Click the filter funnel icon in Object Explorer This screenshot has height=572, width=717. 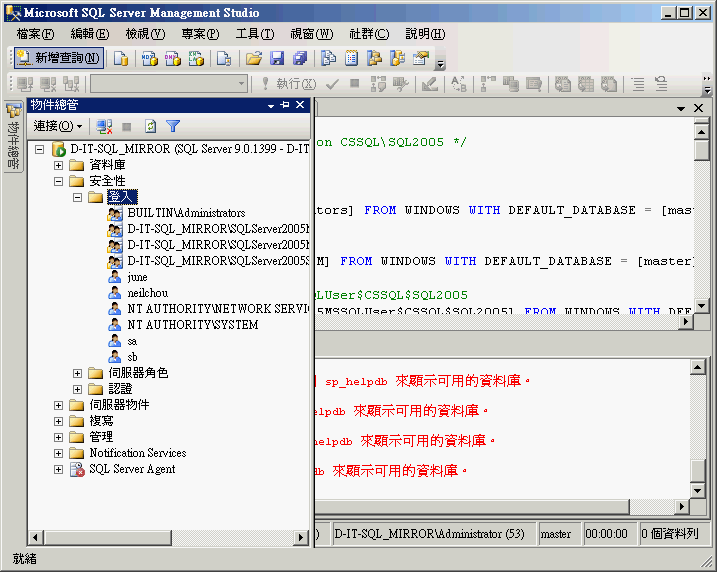pyautogui.click(x=173, y=126)
